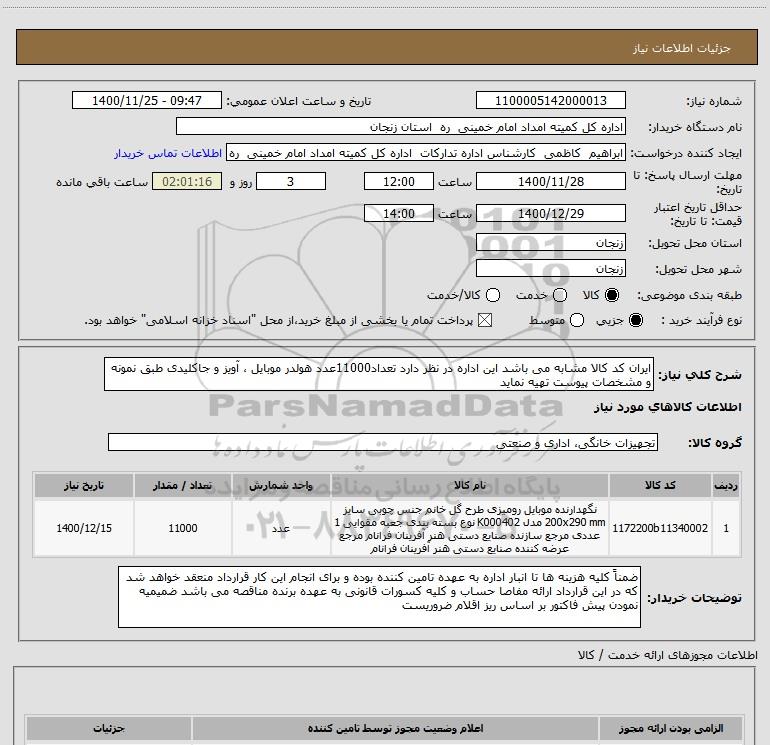Select the کالا/خدمت radio button

pyautogui.click(x=493, y=295)
